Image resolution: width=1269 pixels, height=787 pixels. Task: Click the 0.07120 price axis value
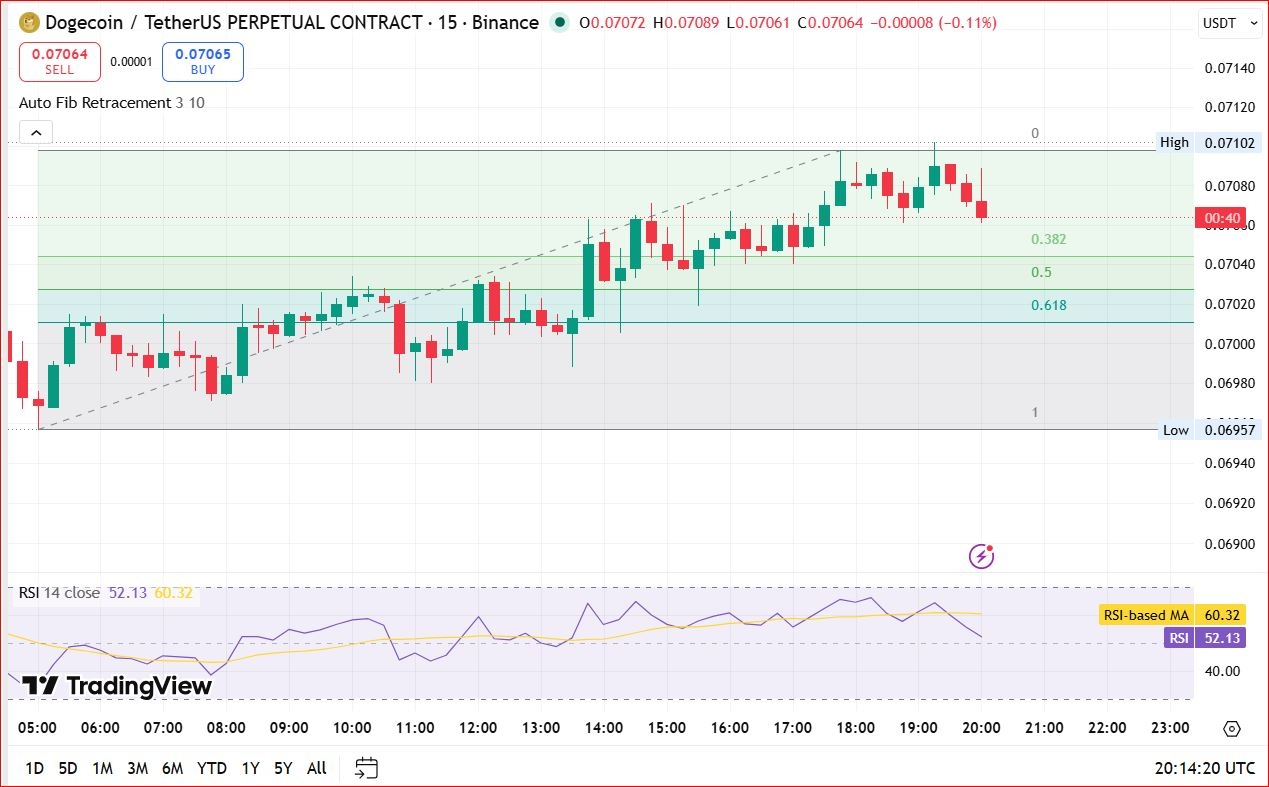coord(1229,107)
